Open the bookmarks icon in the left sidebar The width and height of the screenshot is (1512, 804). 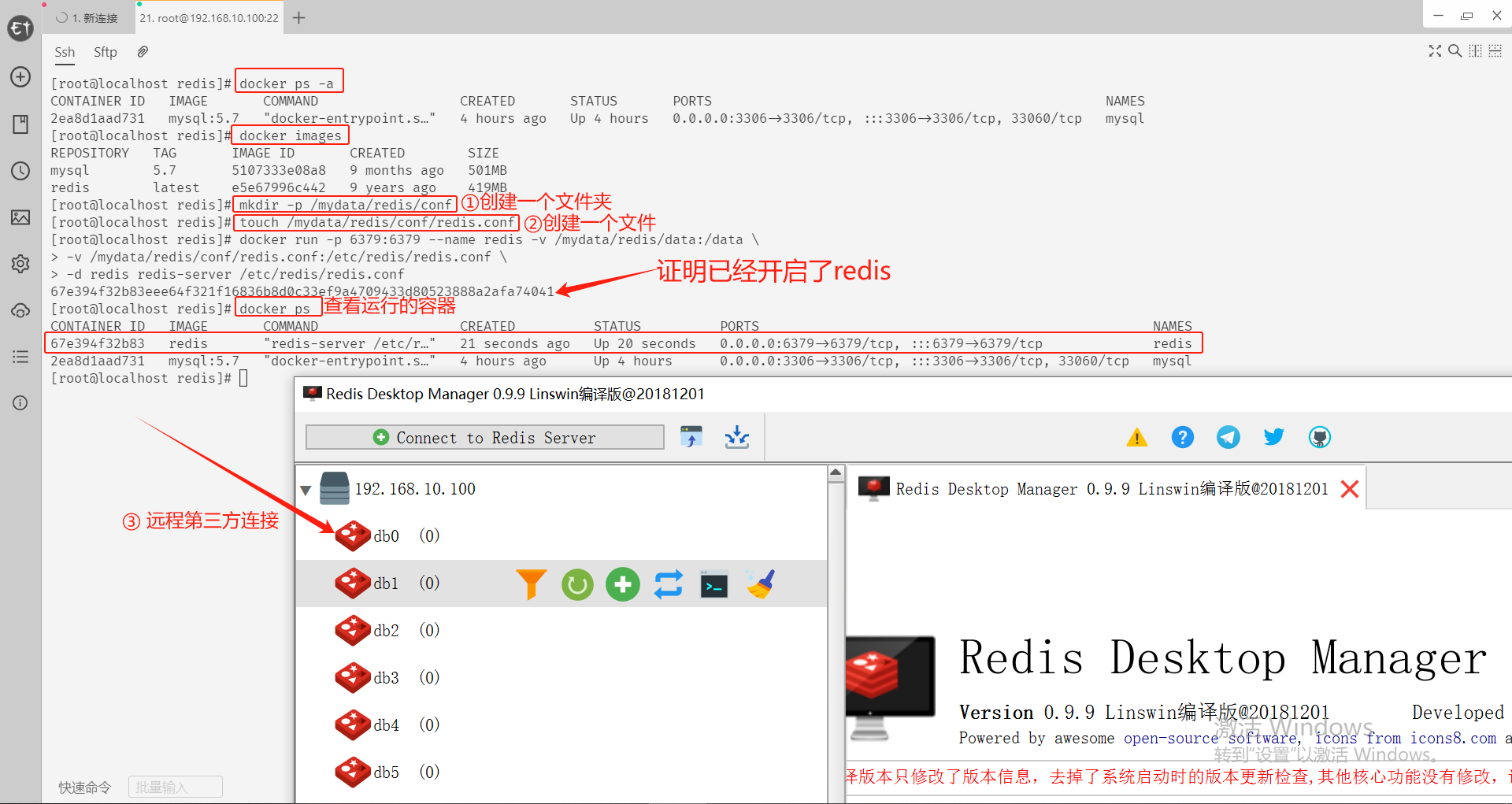20,124
